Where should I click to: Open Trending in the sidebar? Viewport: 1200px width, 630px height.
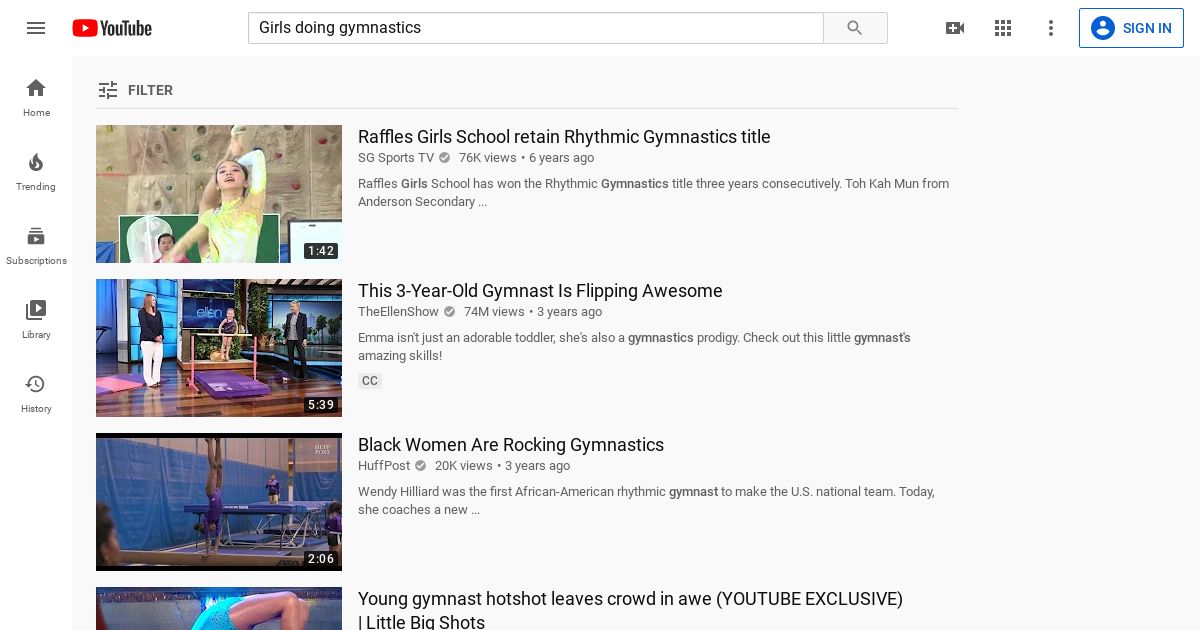pos(36,172)
